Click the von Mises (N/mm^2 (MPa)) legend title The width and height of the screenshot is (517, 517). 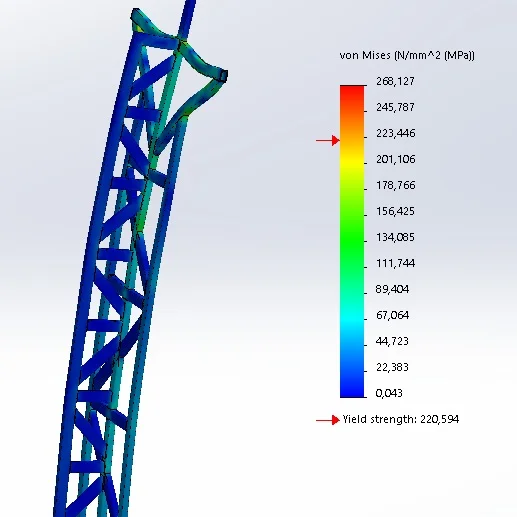pos(407,55)
